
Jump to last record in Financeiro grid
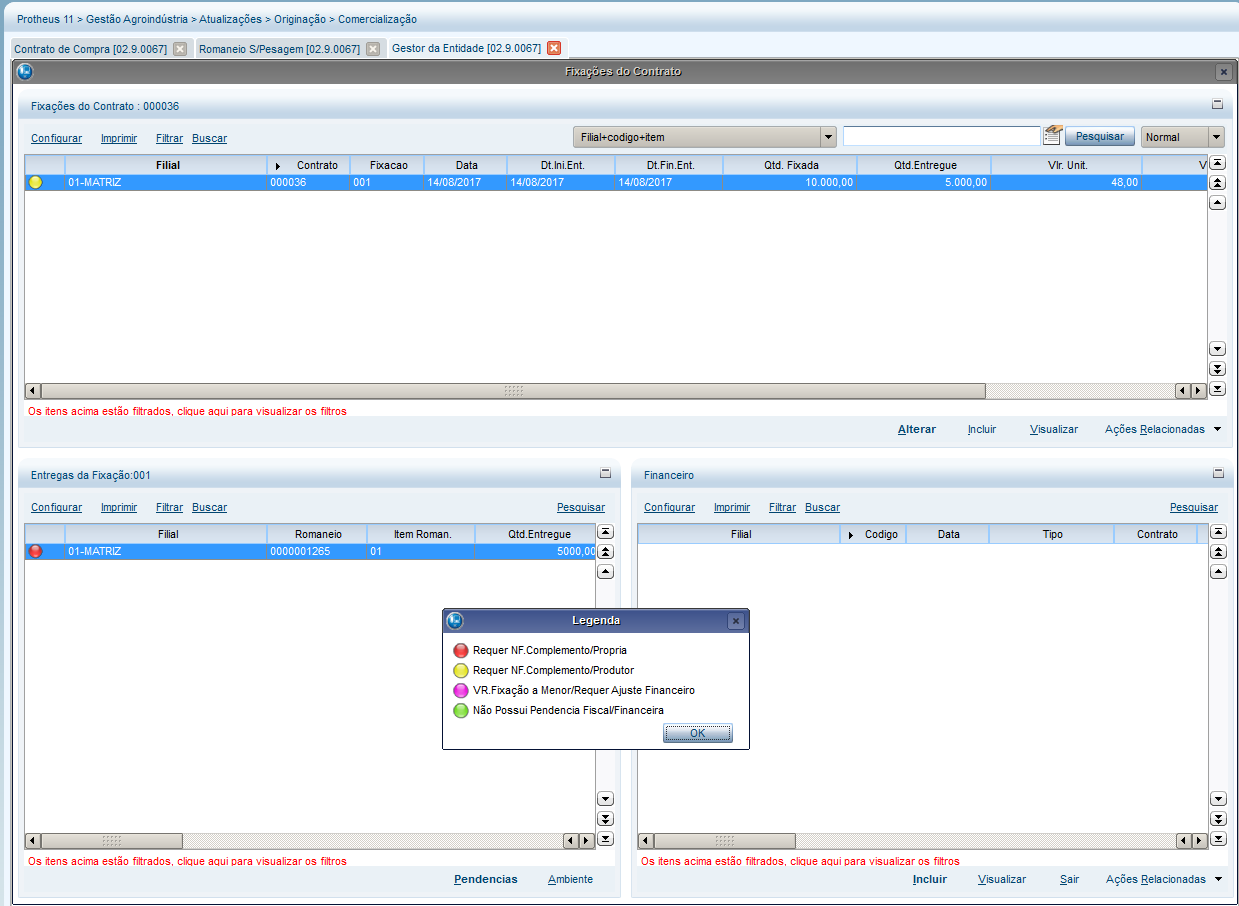point(1218,839)
